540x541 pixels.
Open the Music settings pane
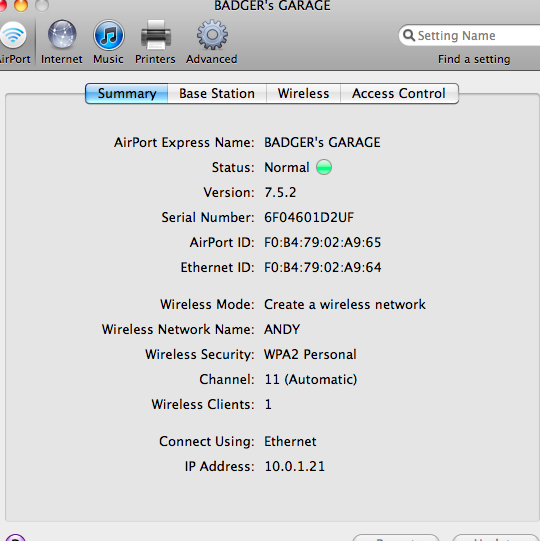click(x=108, y=42)
